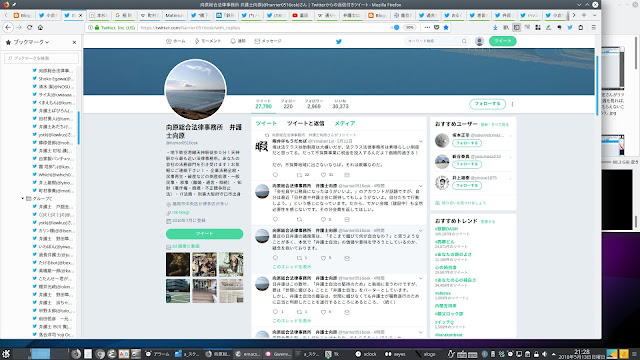Click the bookmarks search field
Image resolution: width=640 pixels, height=360 pixels.
pos(41,58)
